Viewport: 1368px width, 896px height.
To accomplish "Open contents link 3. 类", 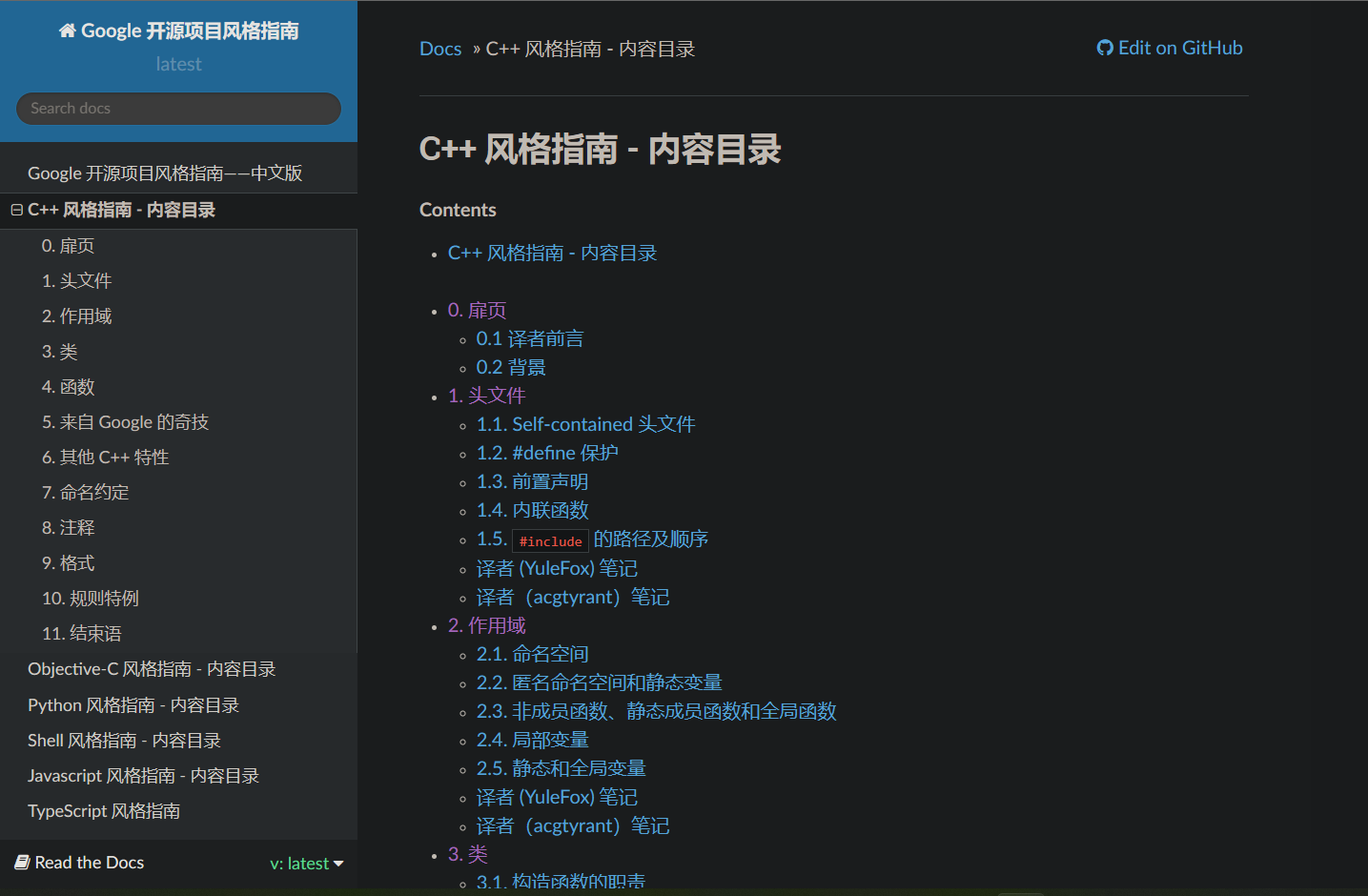I will (467, 855).
